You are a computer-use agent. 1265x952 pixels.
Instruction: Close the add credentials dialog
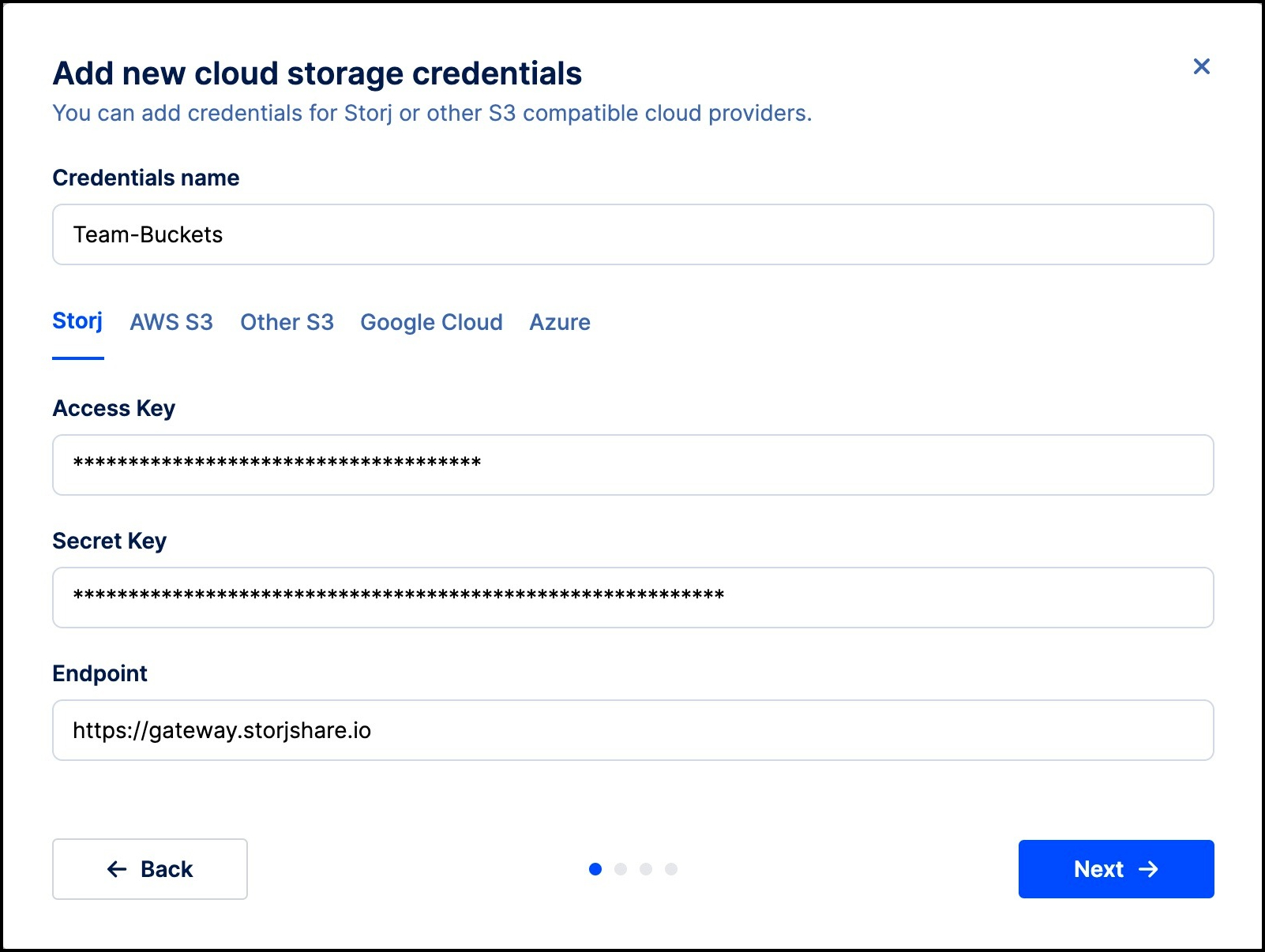pyautogui.click(x=1201, y=66)
